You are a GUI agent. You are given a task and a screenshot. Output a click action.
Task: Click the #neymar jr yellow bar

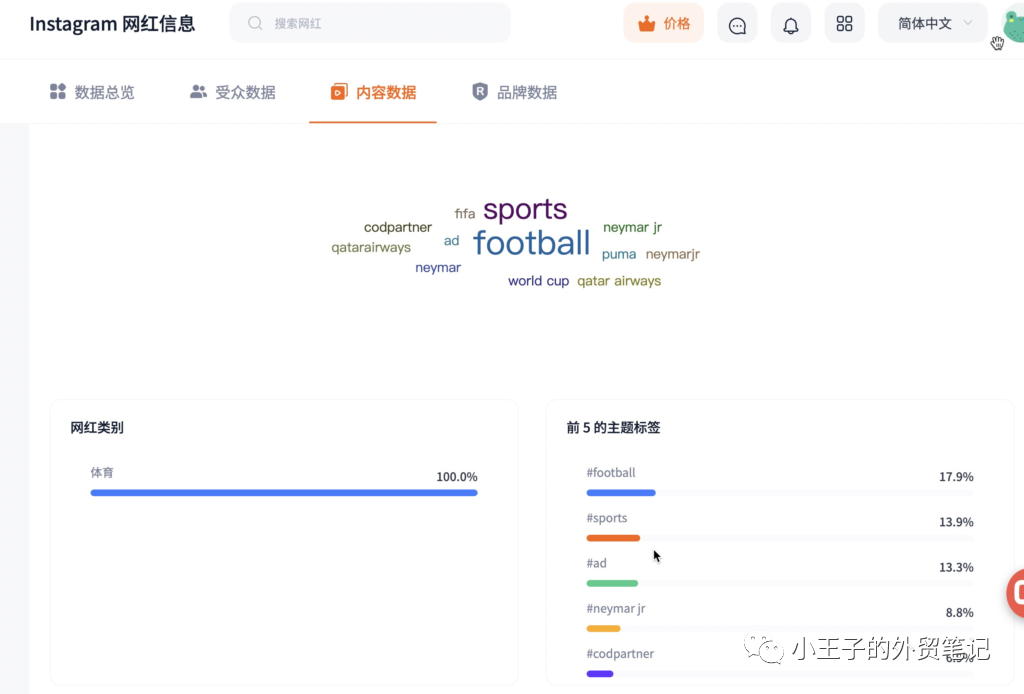point(603,629)
